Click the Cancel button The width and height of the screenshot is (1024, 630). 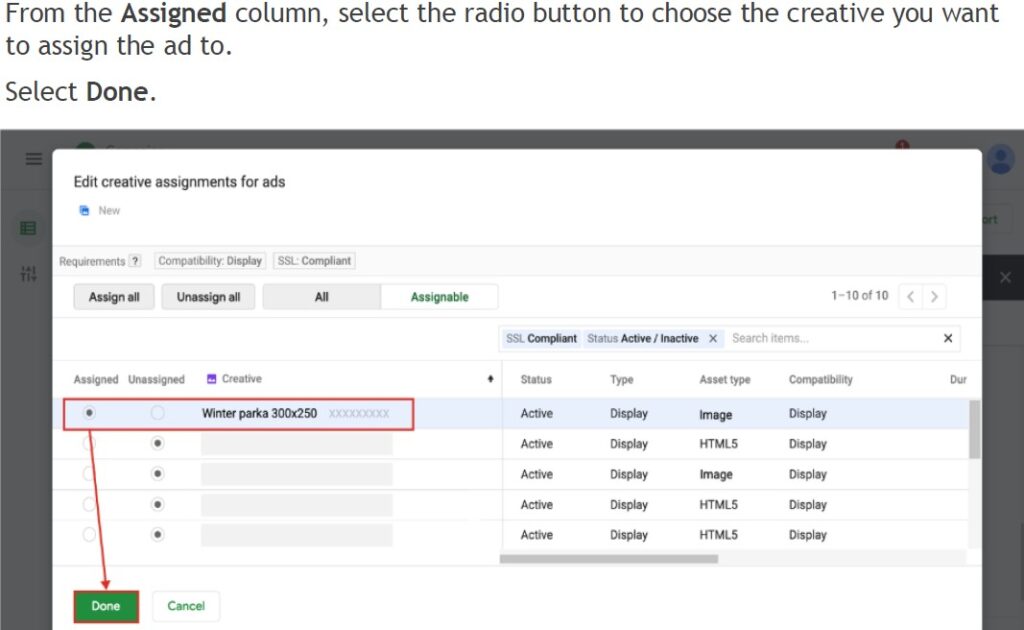pos(186,606)
